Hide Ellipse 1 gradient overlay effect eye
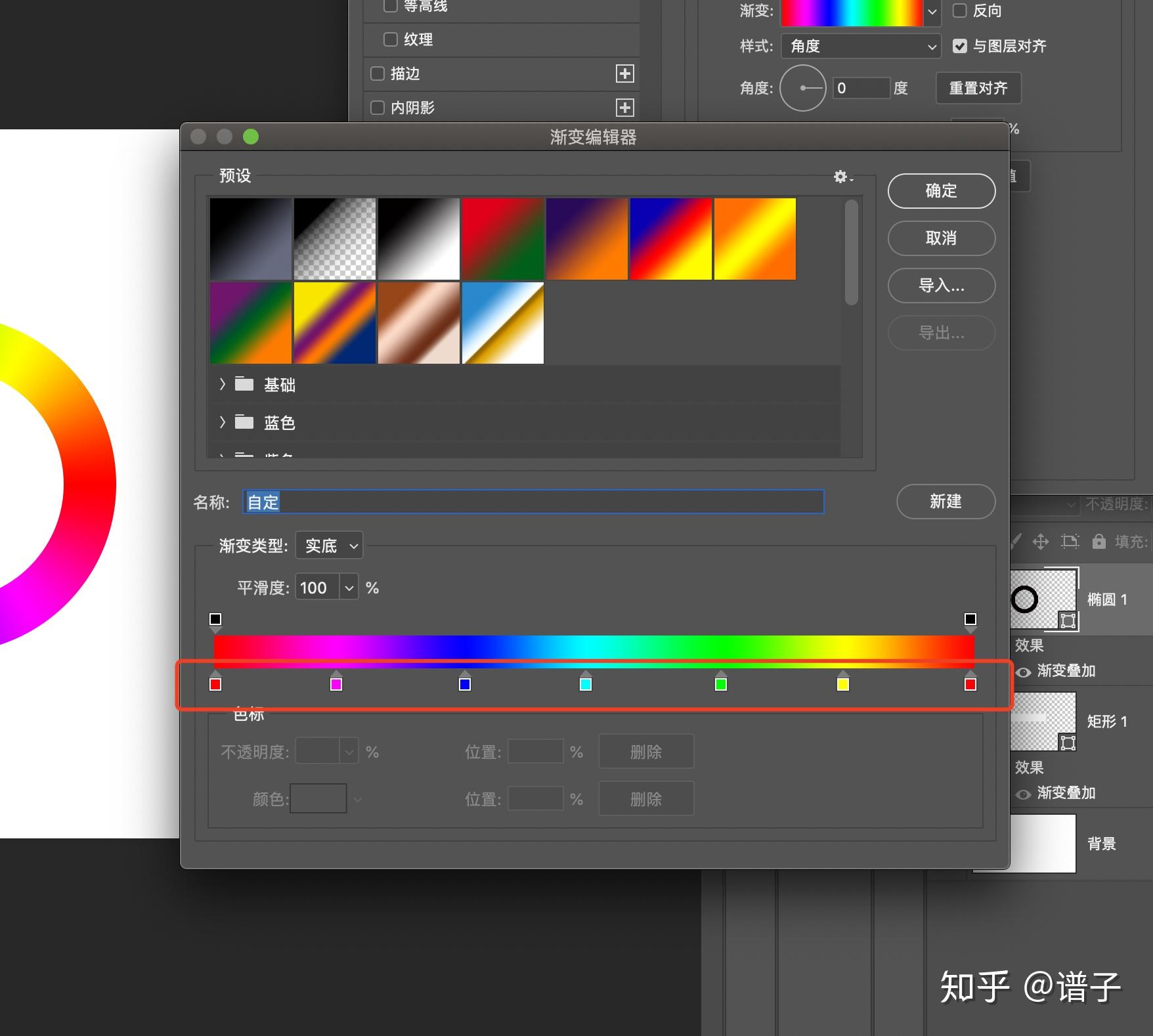This screenshot has width=1153, height=1036. 1023,672
